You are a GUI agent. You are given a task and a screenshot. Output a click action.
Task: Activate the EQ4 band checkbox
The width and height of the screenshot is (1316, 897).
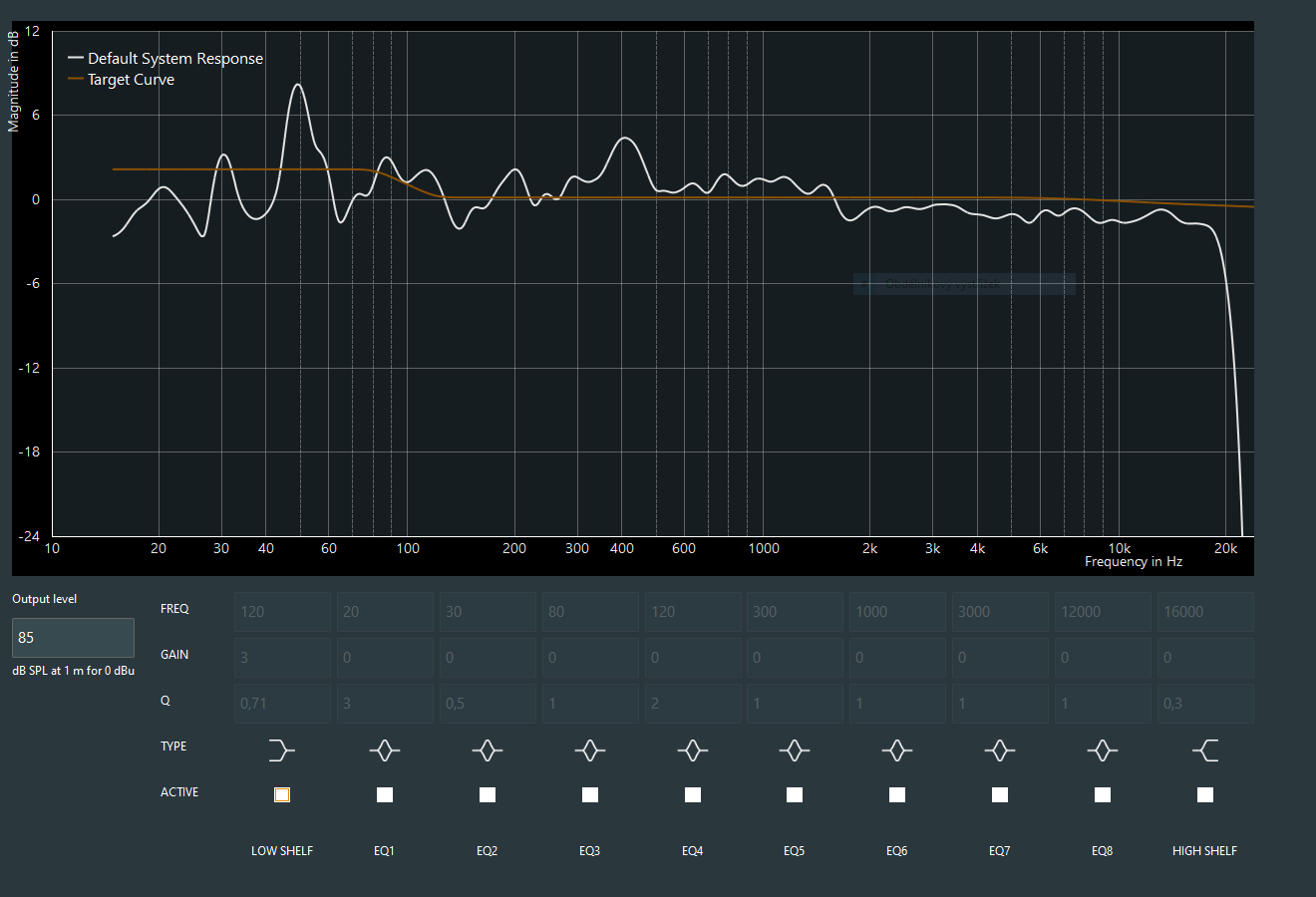click(693, 794)
